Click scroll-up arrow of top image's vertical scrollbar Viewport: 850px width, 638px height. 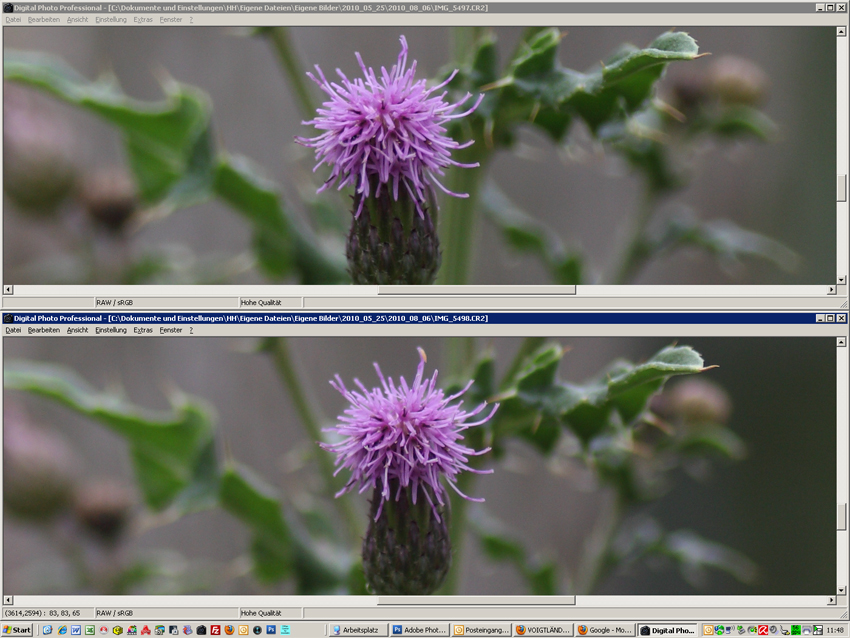(x=841, y=31)
